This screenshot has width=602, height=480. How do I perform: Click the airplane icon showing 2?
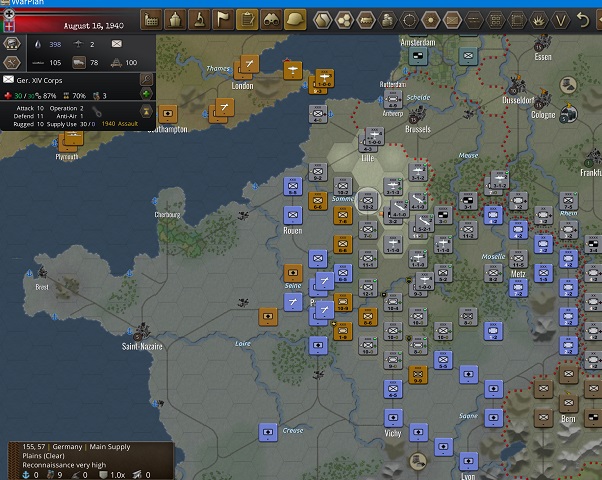pyautogui.click(x=78, y=44)
